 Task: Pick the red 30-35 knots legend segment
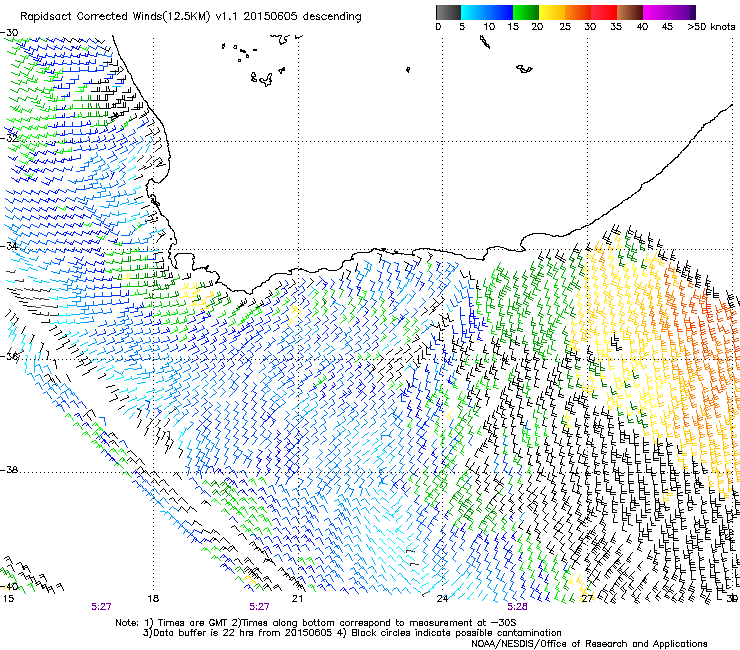click(x=604, y=12)
